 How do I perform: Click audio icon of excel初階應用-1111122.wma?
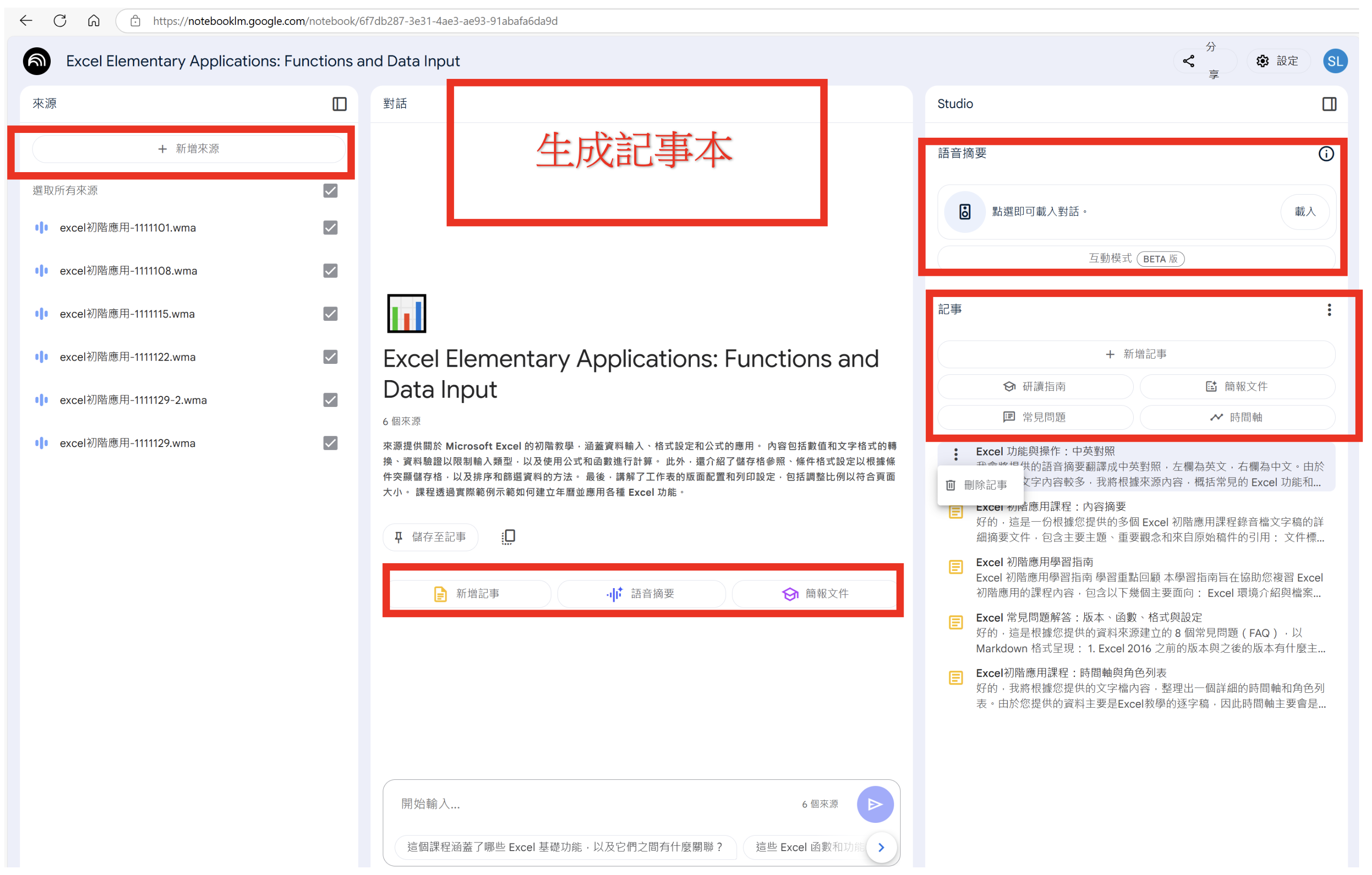(x=42, y=357)
